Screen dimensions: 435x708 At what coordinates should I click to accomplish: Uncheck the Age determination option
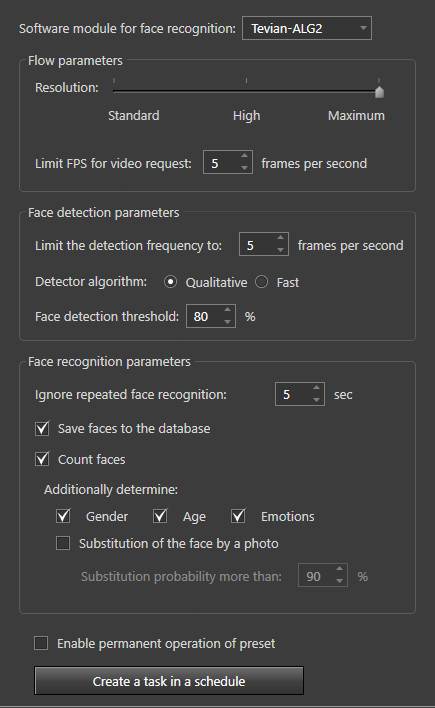pos(160,516)
